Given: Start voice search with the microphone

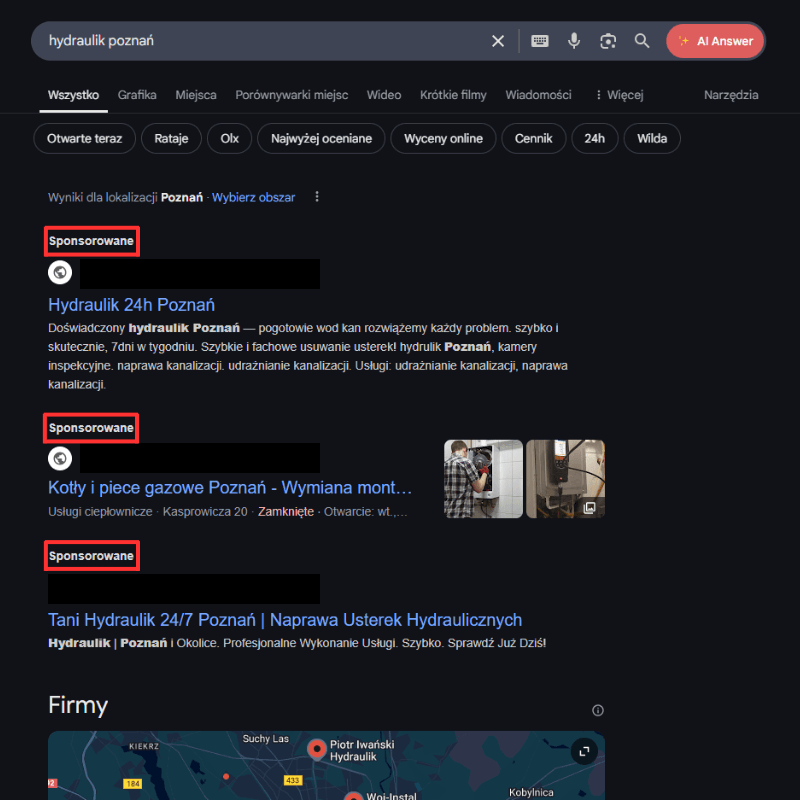Looking at the screenshot, I should [574, 41].
